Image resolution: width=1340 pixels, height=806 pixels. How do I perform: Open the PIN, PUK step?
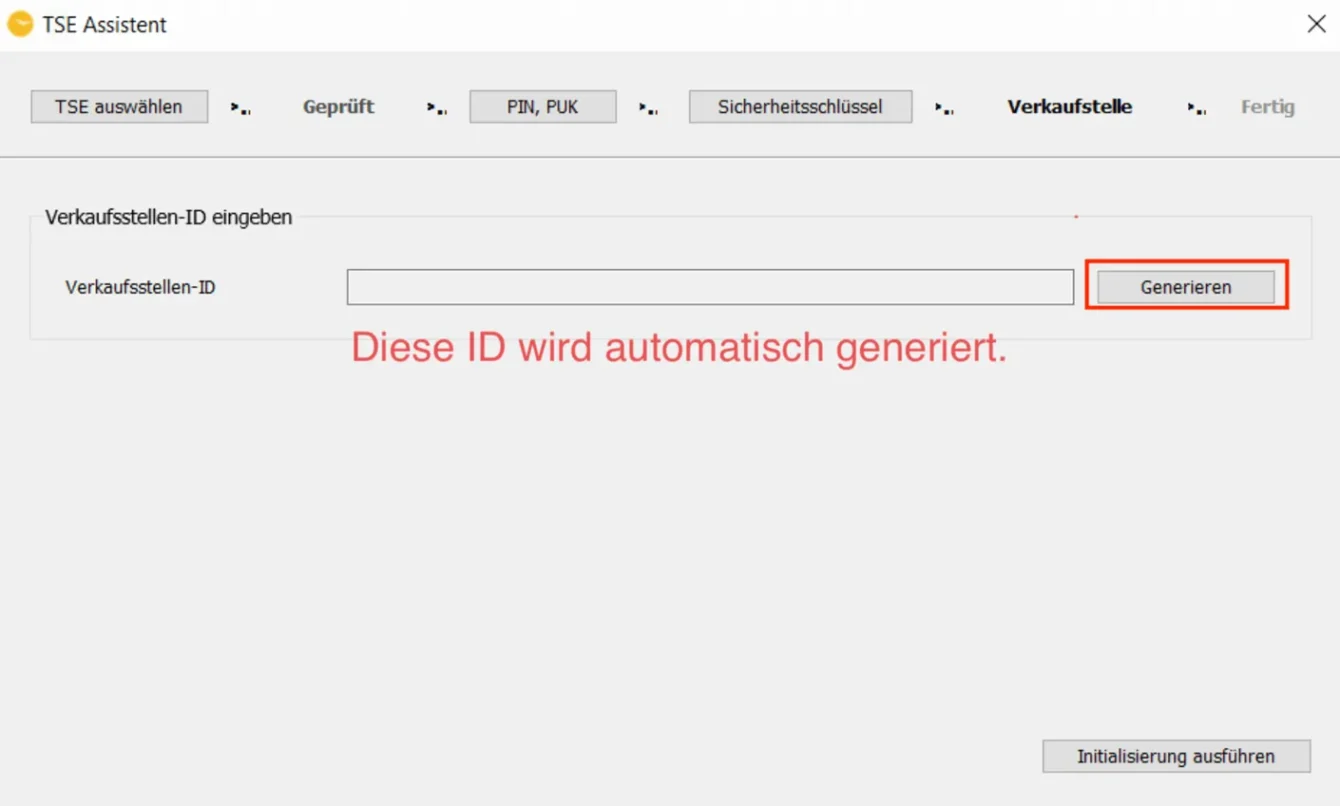543,107
